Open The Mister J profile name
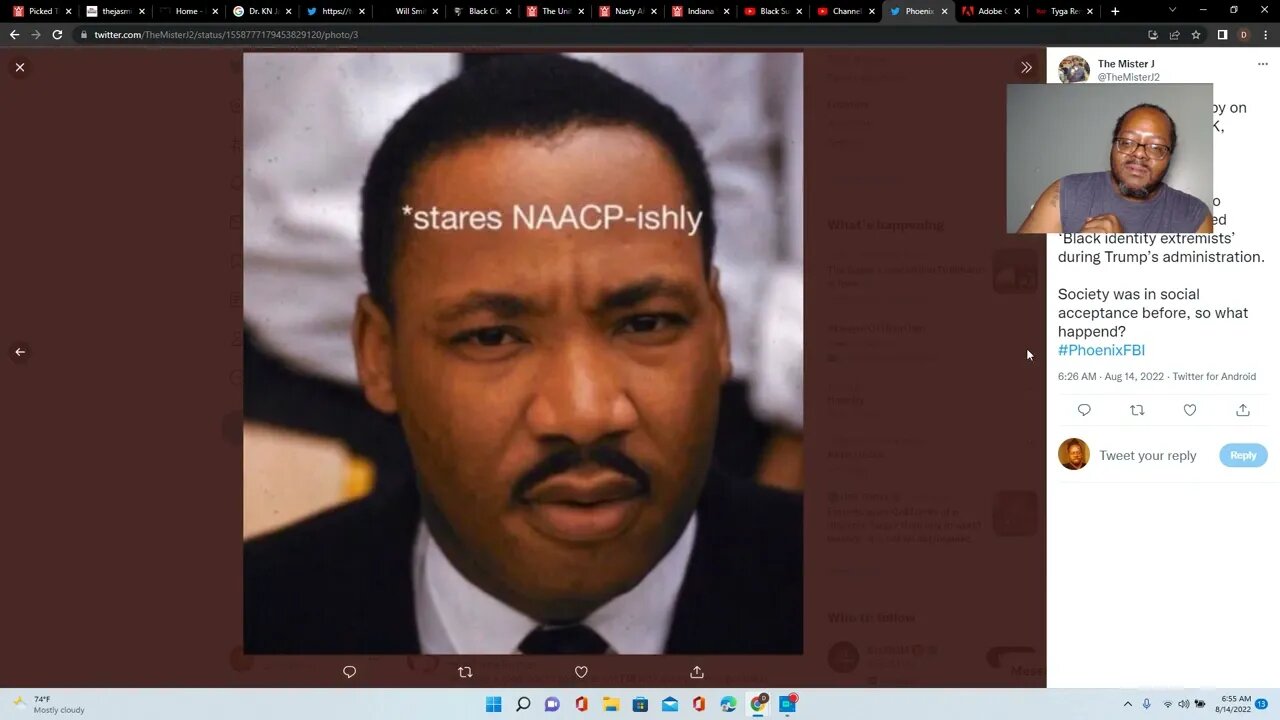1280x720 pixels. [x=1126, y=64]
